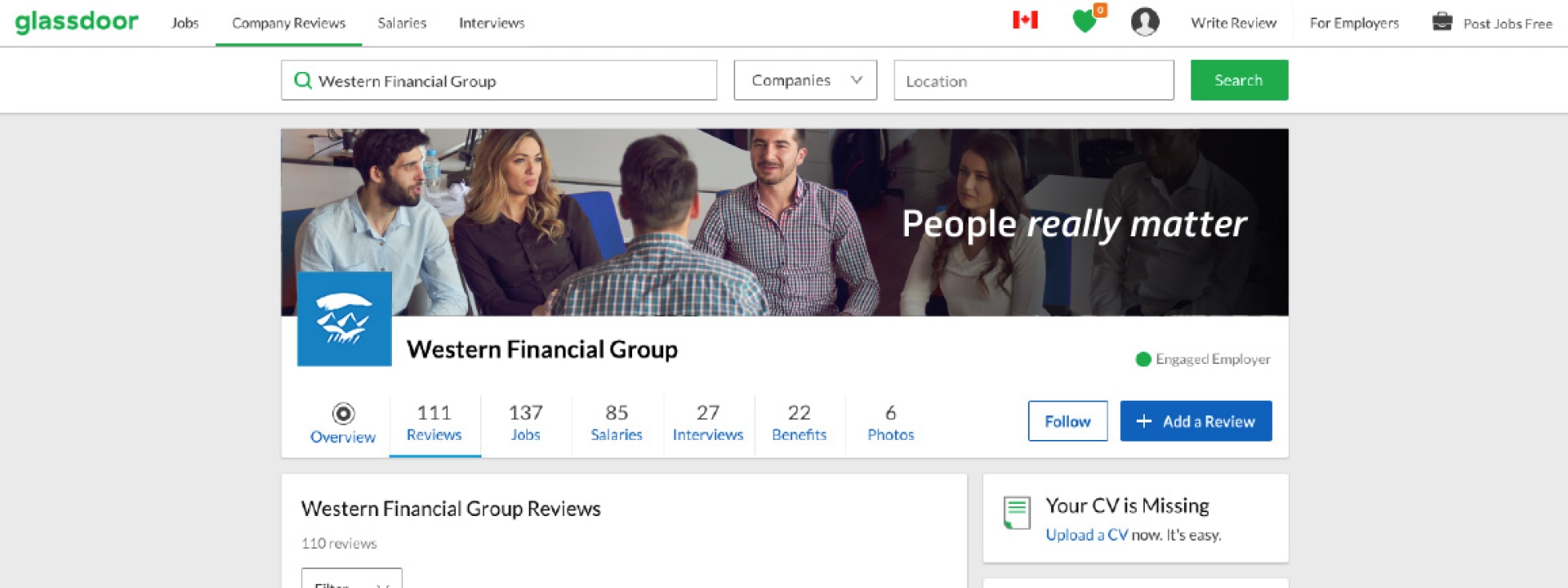Open the For Employers link
Screen dimensions: 1568x588
[1354, 23]
